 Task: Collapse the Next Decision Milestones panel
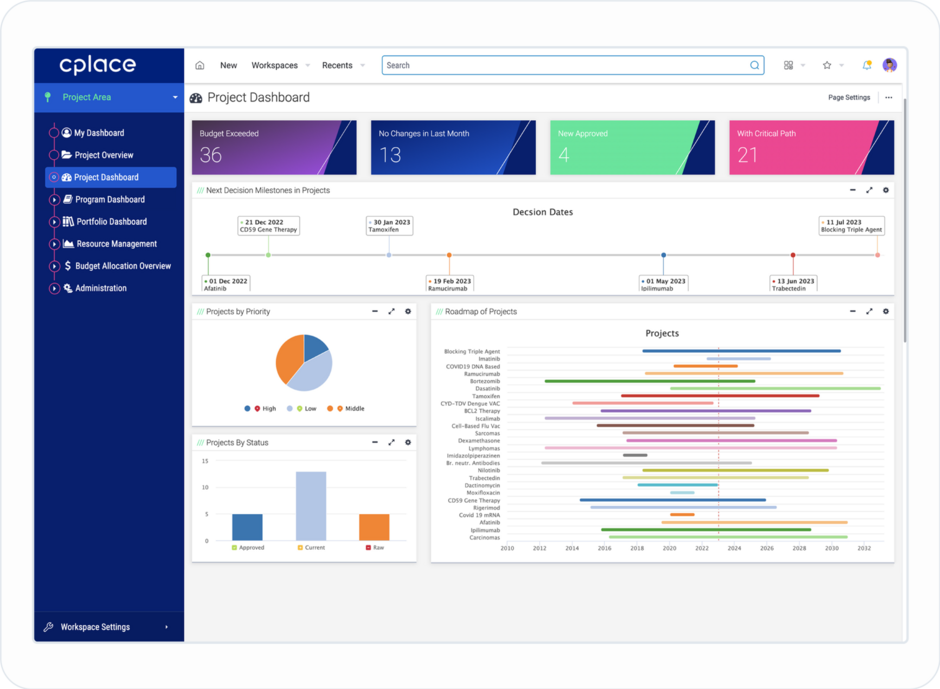(853, 189)
